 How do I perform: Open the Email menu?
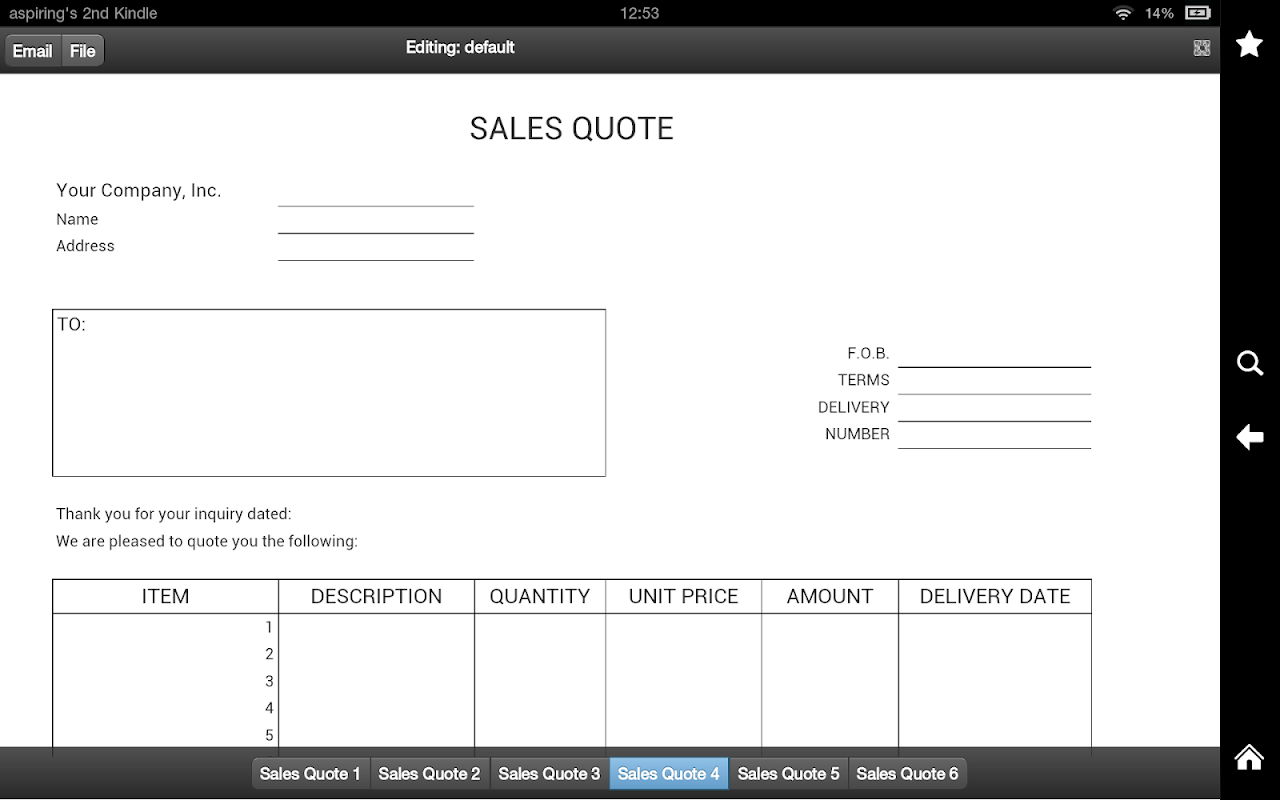tap(33, 51)
